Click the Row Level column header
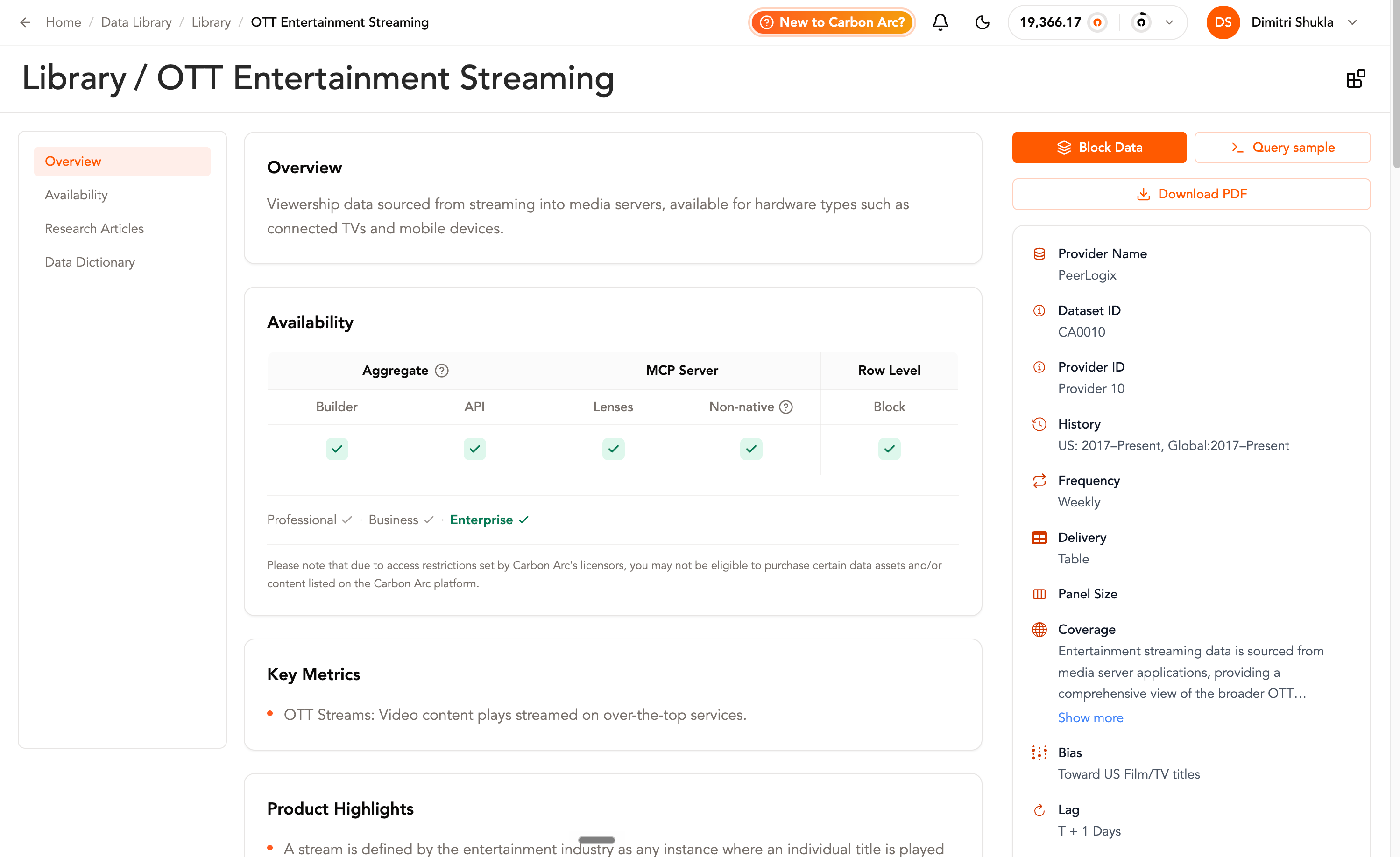This screenshot has height=857, width=1400. coord(889,370)
